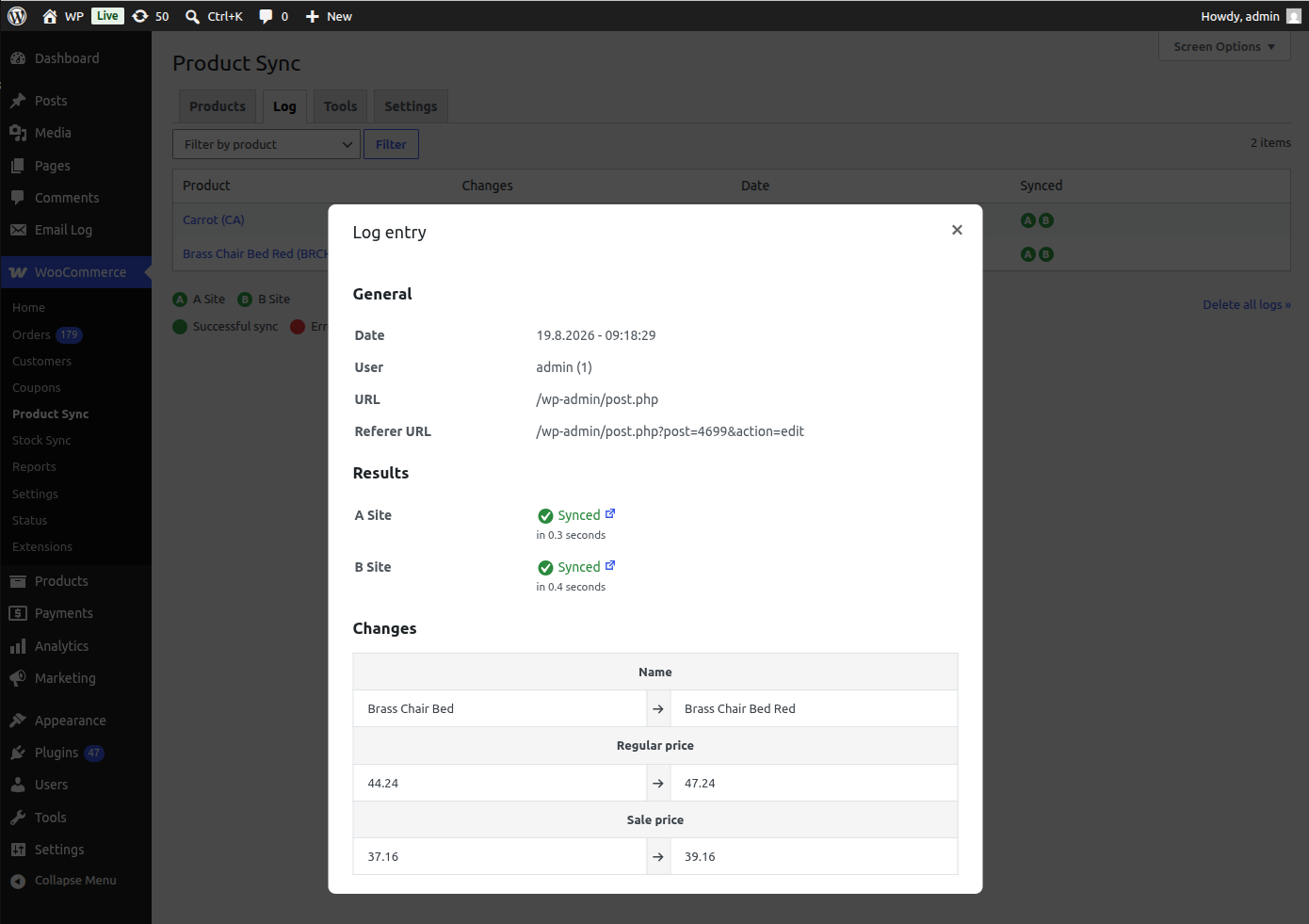Collapse the admin sidebar menu

(75, 881)
